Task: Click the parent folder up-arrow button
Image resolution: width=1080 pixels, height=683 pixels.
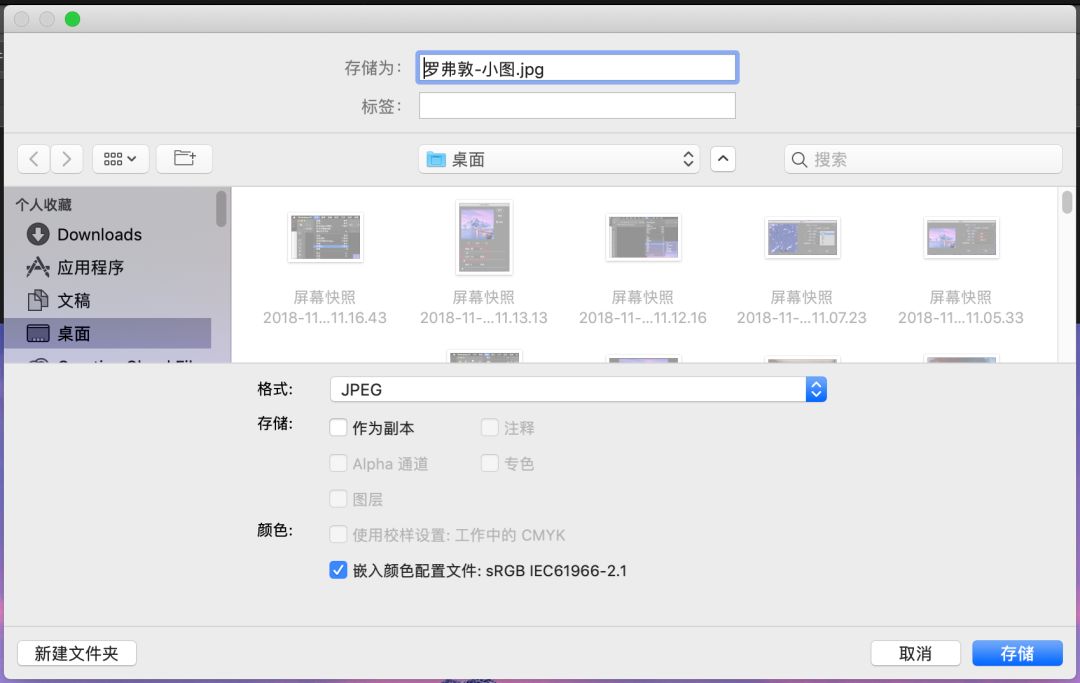Action: 723,158
